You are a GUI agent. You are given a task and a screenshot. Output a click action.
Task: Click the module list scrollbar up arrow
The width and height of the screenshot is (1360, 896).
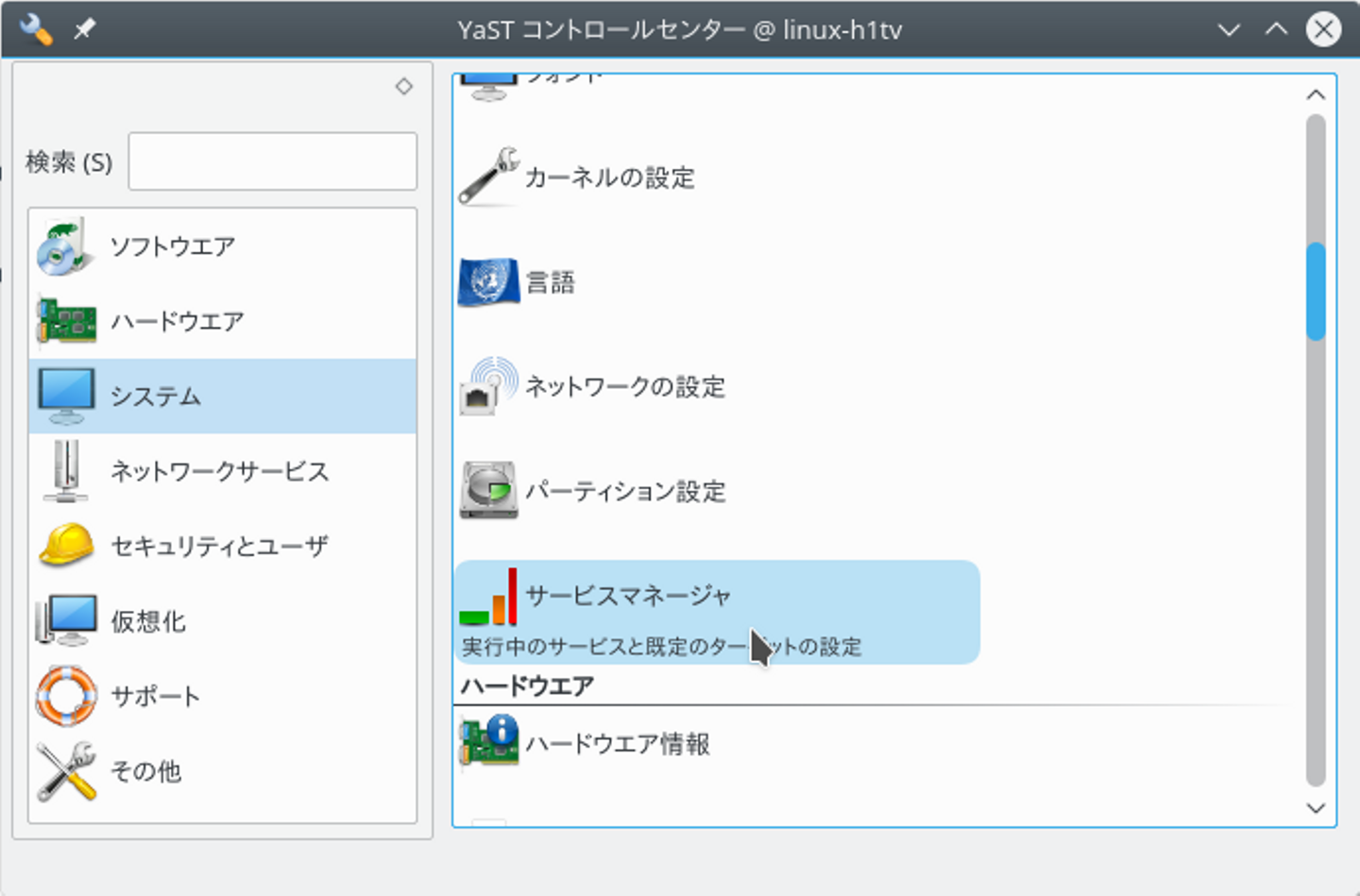point(1316,94)
